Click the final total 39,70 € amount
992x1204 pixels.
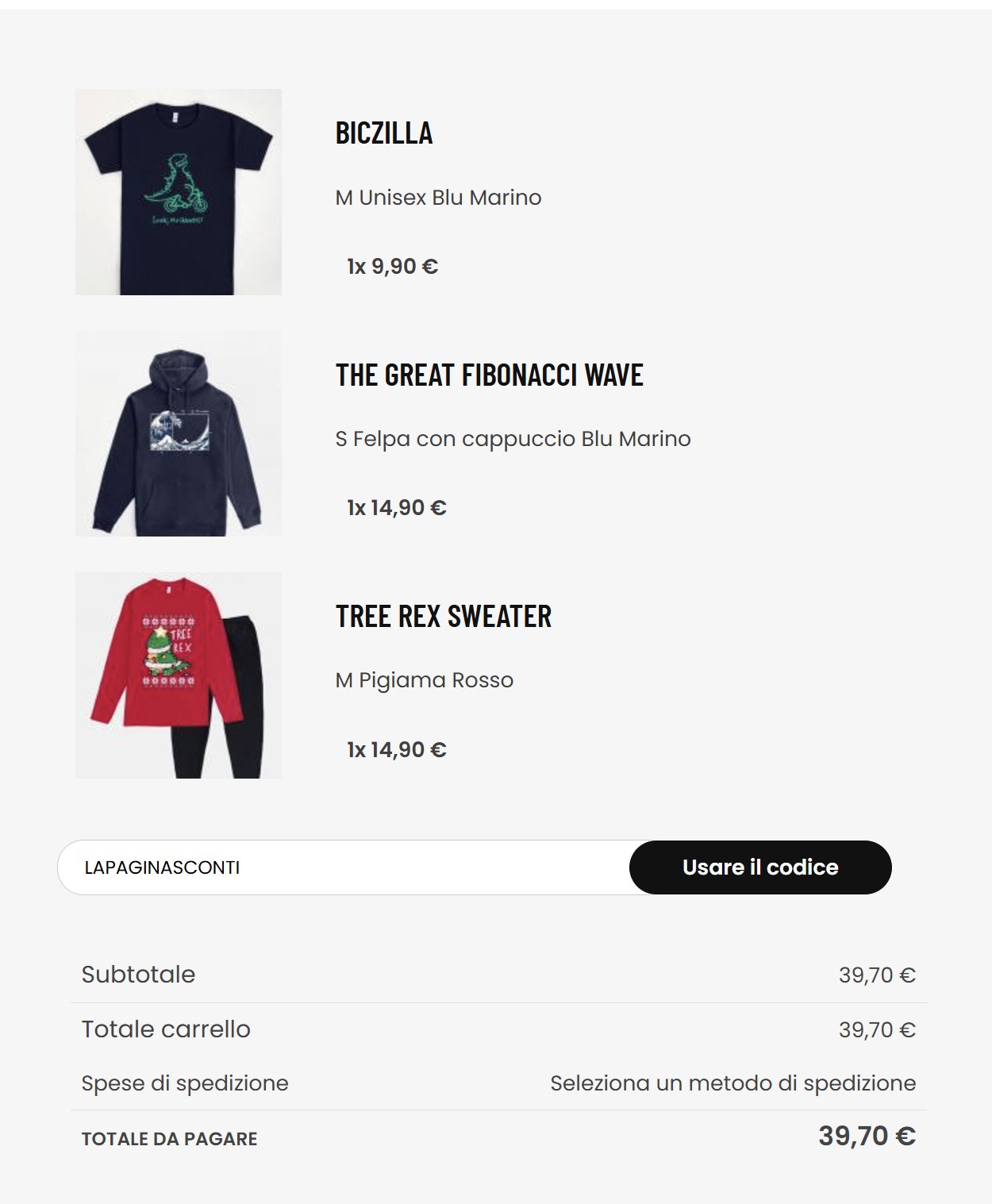coord(867,1136)
